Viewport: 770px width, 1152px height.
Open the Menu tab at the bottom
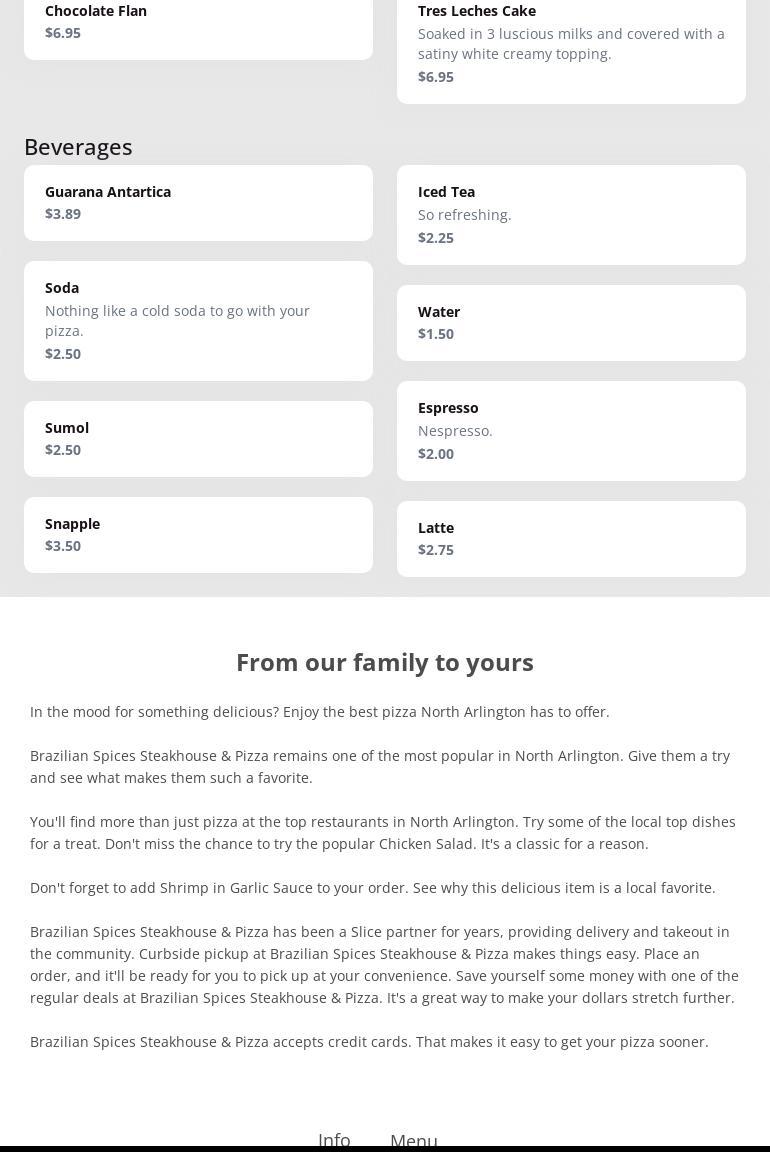(x=413, y=1140)
